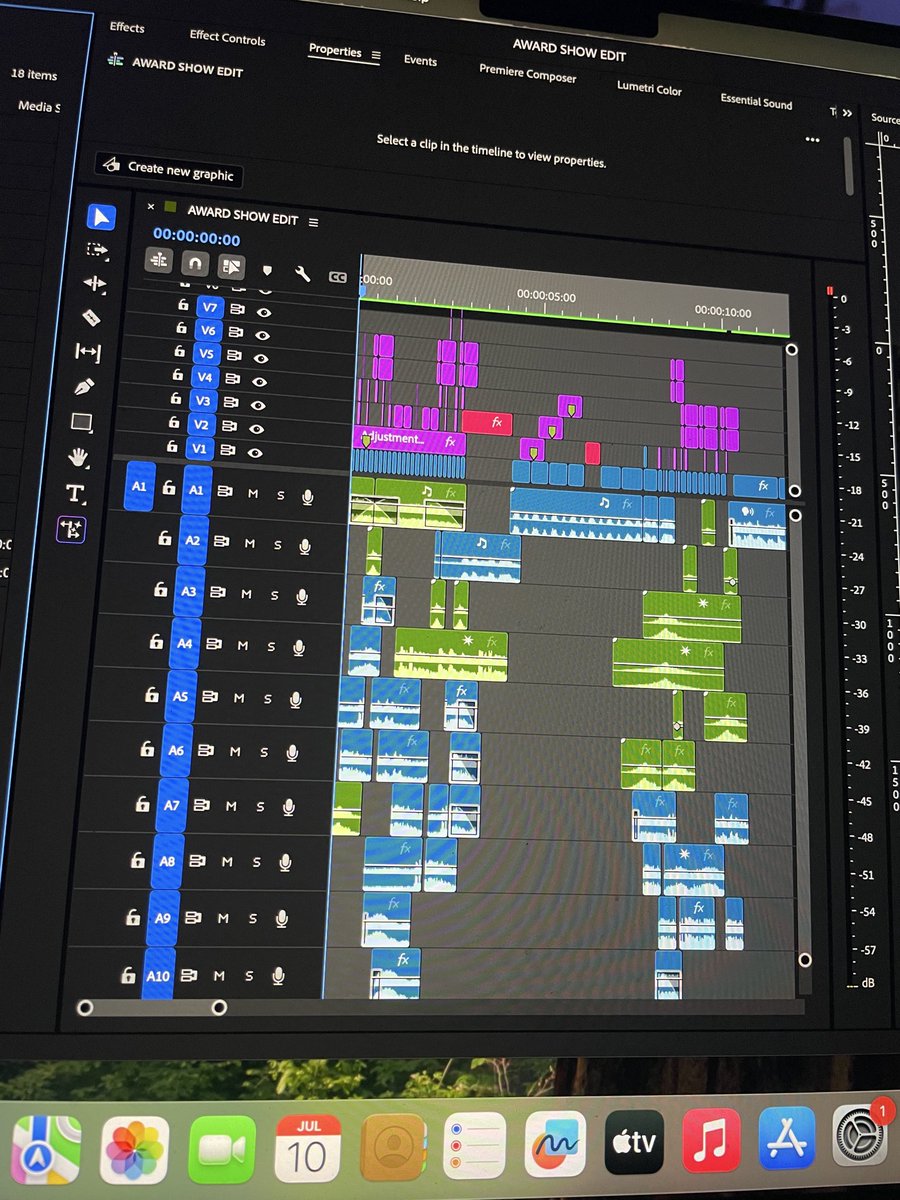Screen dimensions: 900x1200
Task: Enable voice-over record on A3
Action: [x=301, y=597]
